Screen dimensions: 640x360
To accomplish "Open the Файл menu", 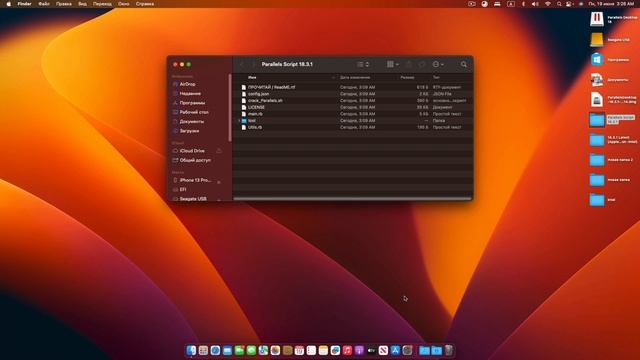I will pos(44,4).
